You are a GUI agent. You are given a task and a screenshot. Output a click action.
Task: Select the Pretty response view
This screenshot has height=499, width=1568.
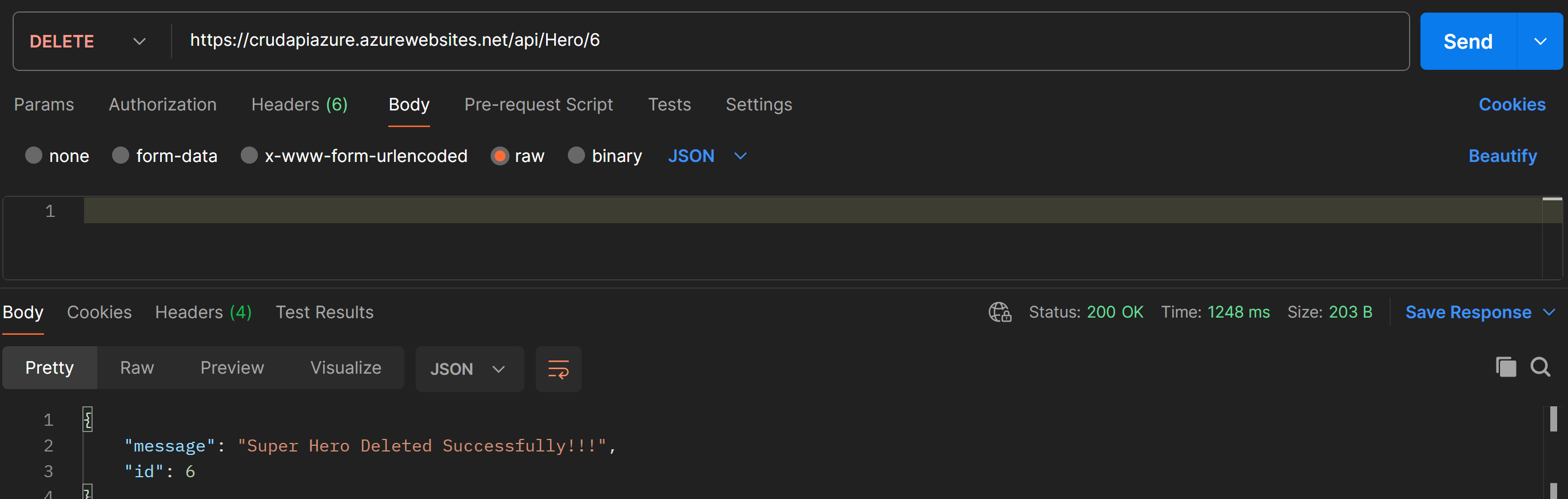pos(49,367)
